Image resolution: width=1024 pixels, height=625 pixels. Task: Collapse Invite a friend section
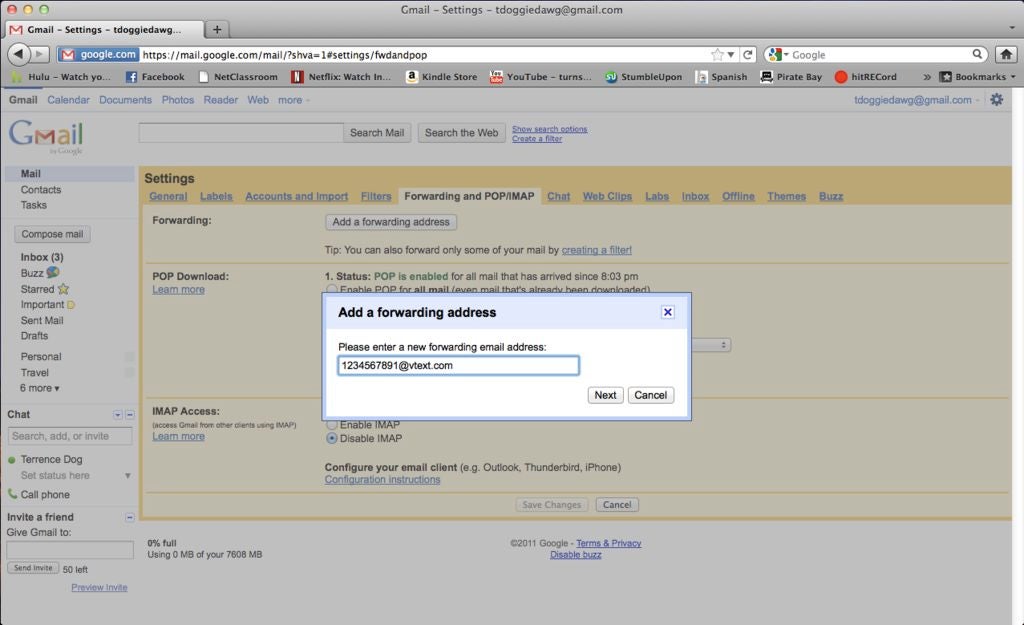click(129, 517)
